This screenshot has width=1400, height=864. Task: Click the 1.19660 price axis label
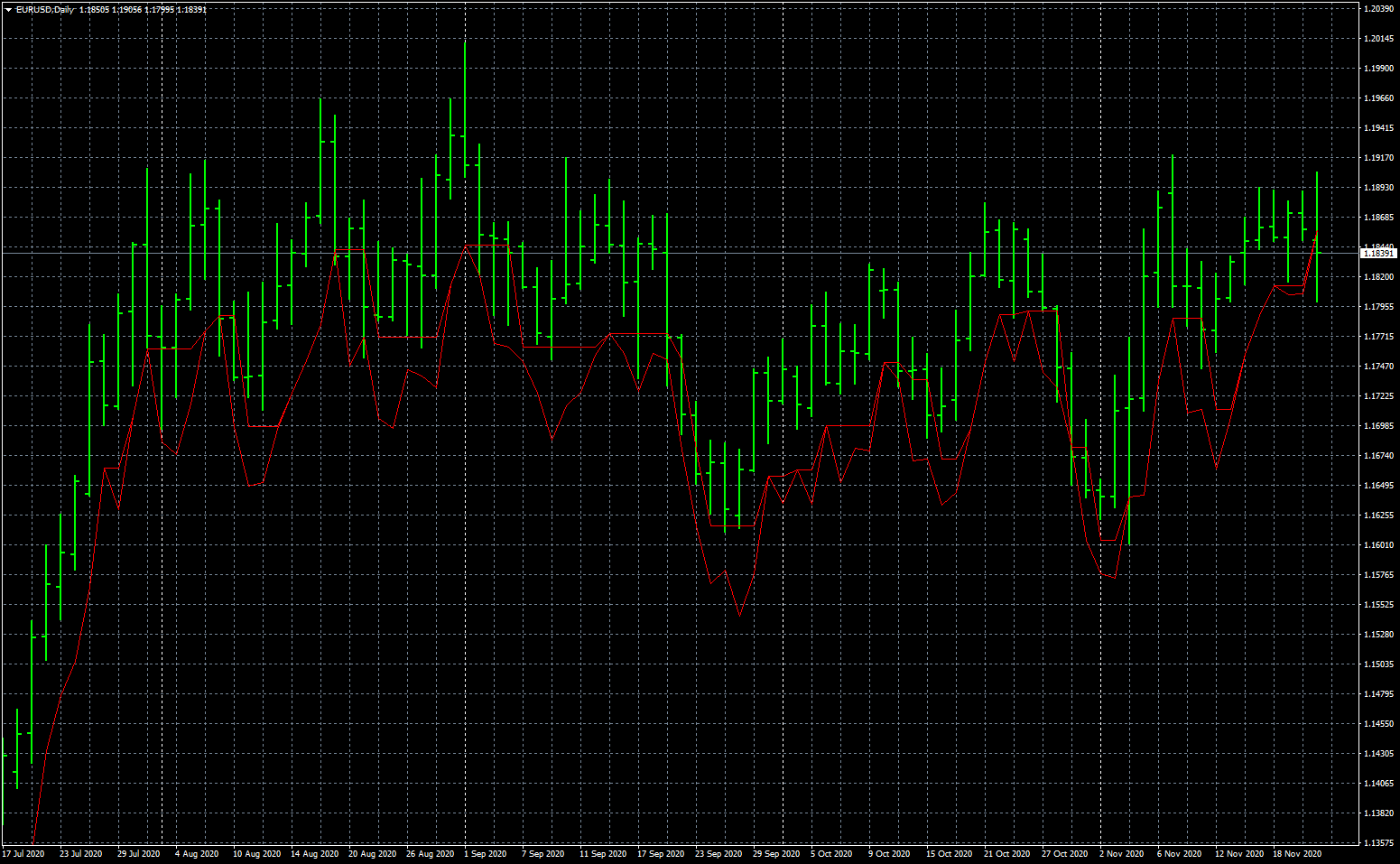[1377, 98]
